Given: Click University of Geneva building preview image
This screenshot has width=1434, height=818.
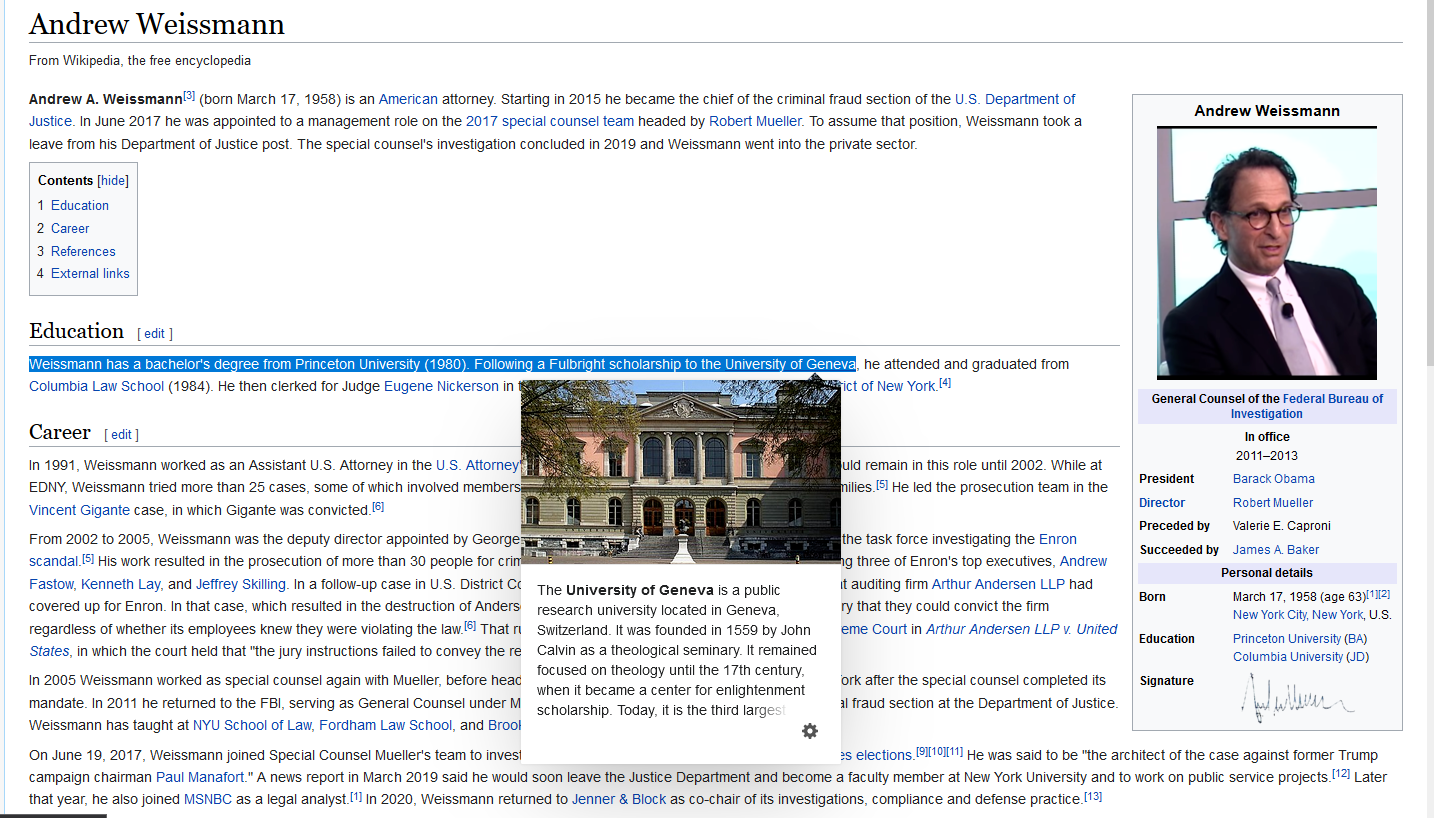Looking at the screenshot, I should 681,472.
